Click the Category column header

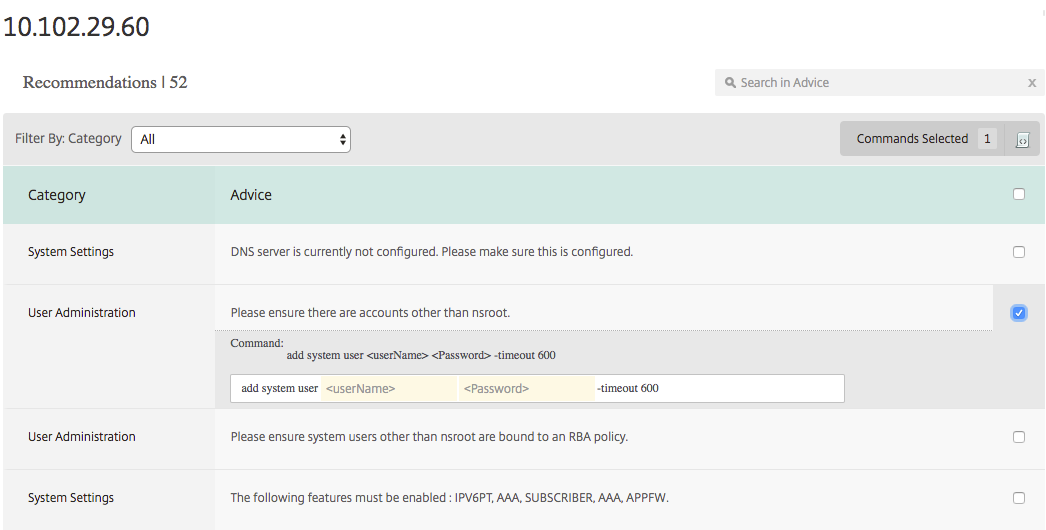57,195
